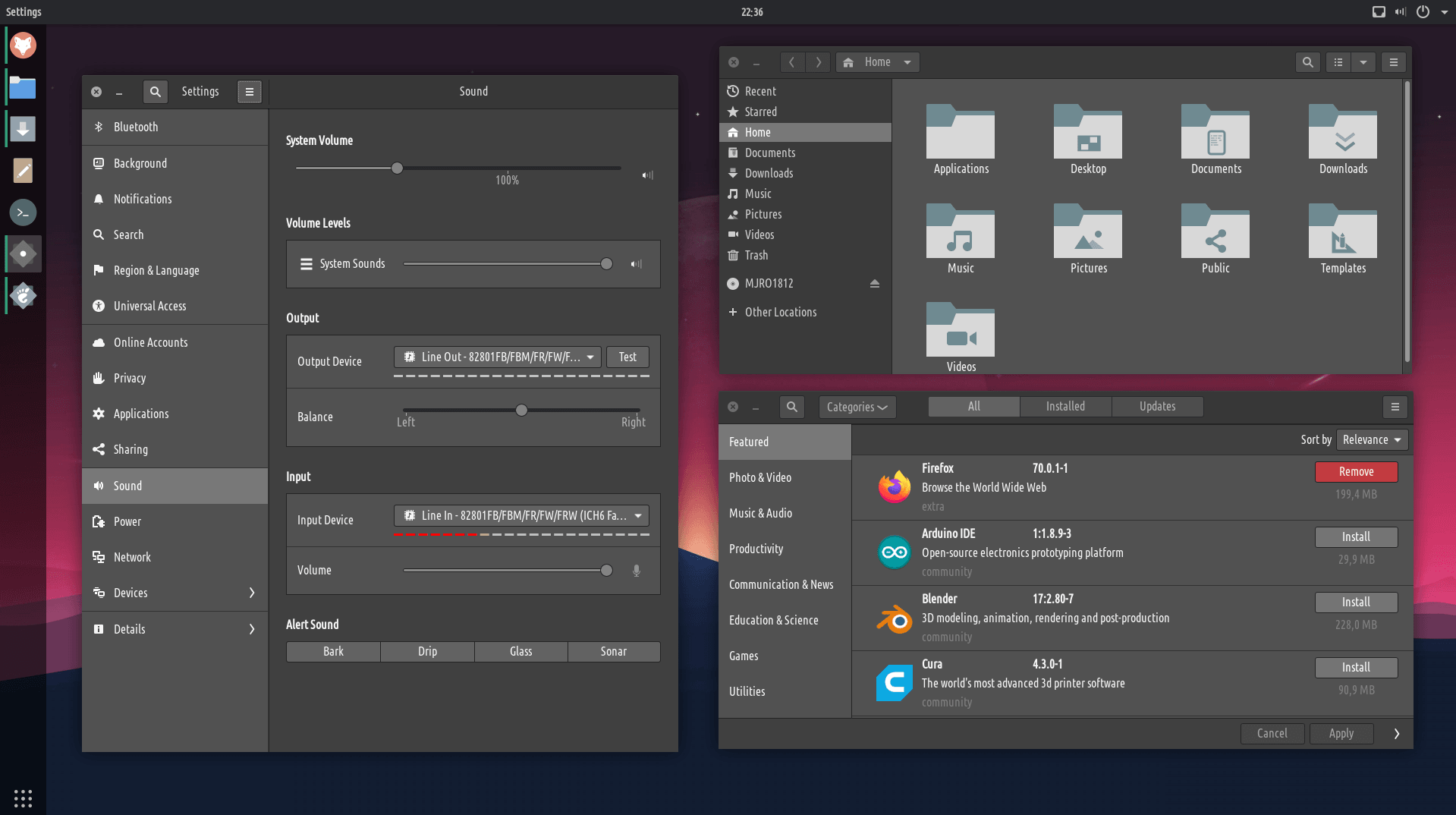This screenshot has height=815, width=1456.
Task: Eject the MJRO1812 drive
Action: pyautogui.click(x=874, y=284)
